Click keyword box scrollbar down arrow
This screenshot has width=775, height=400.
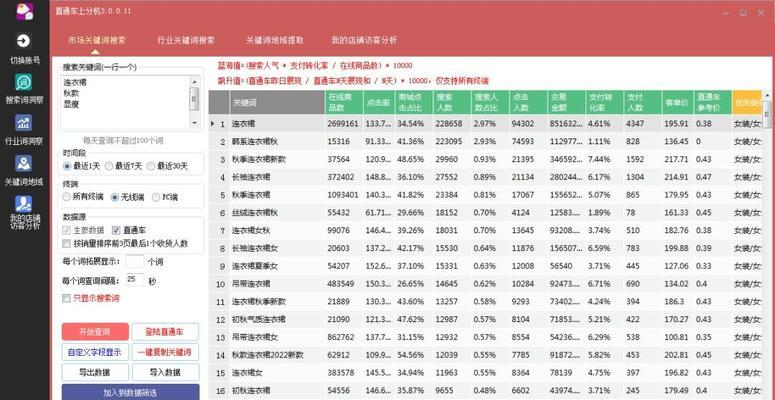coord(194,123)
